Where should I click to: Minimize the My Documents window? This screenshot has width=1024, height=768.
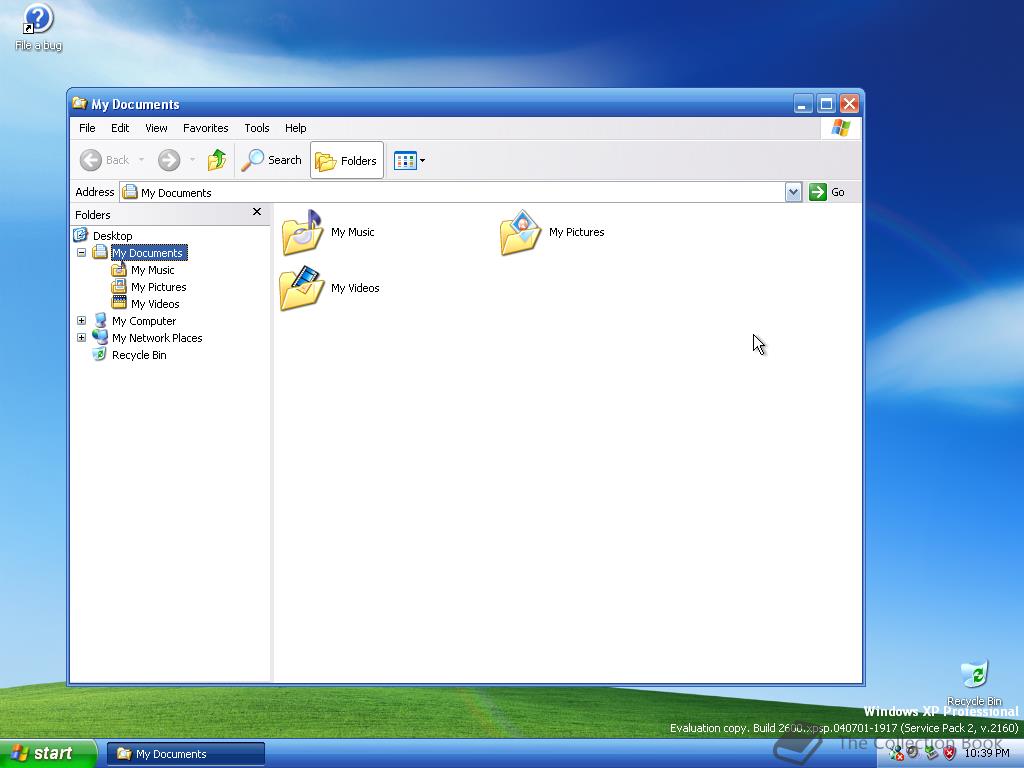click(x=803, y=104)
